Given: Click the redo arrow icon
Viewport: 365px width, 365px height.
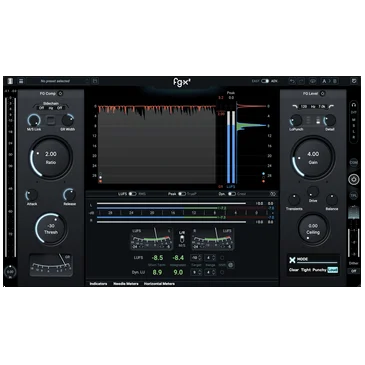Looking at the screenshot, I should (x=301, y=81).
